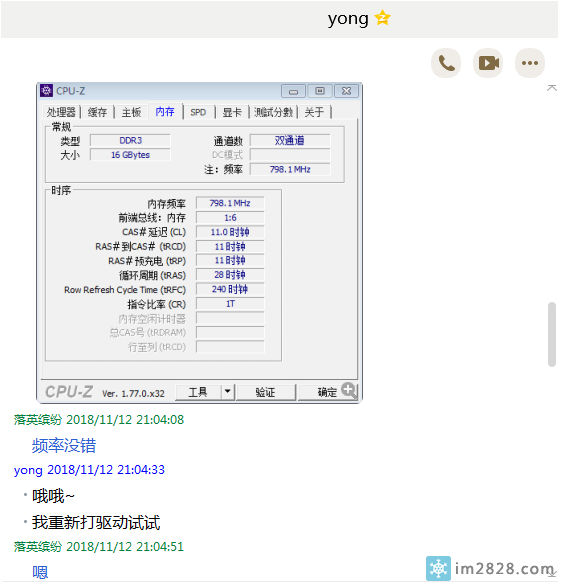
Task: Start a video call with yong
Action: click(488, 63)
